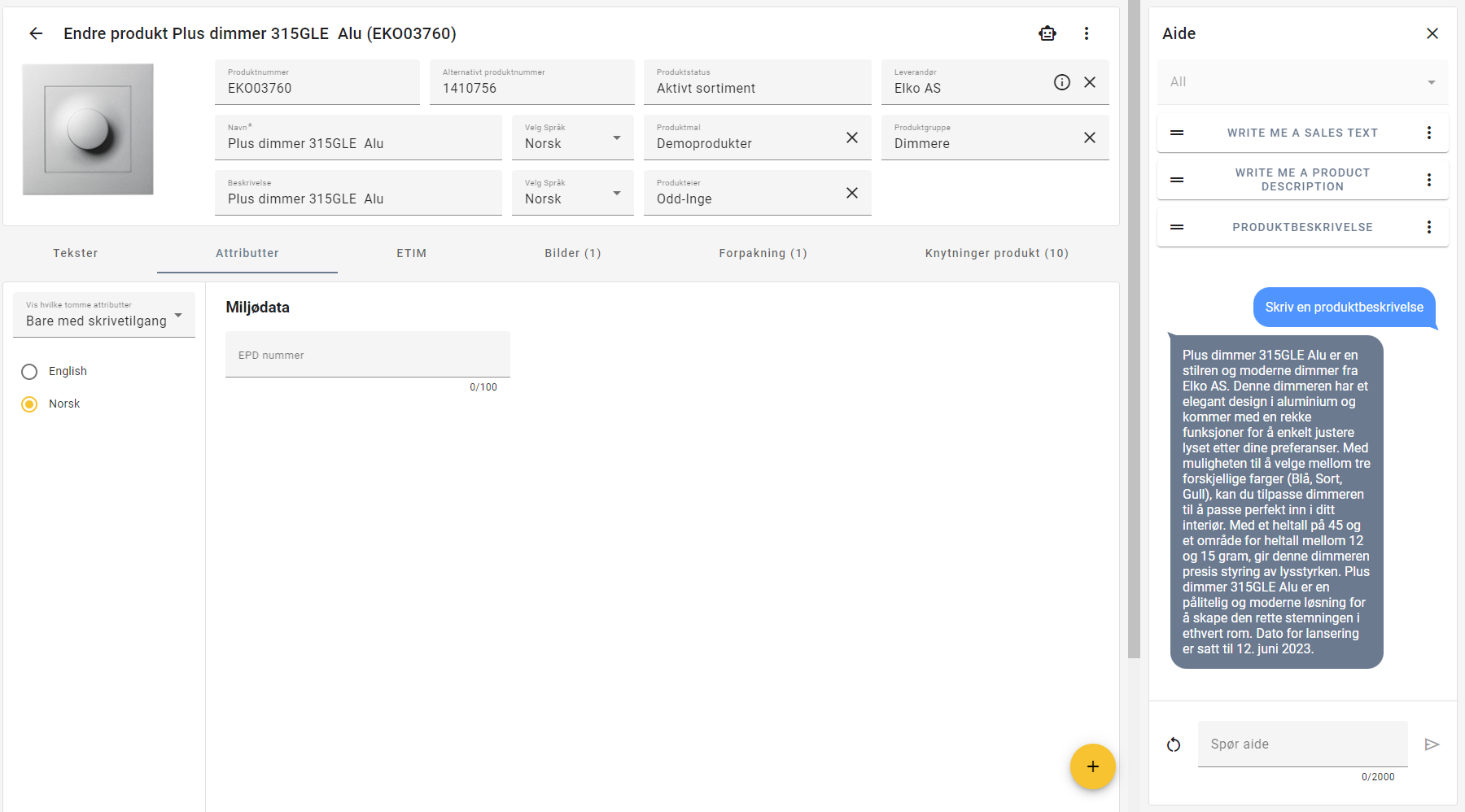Switch to the Forpakning (1) tab
The image size is (1465, 812).
[763, 253]
